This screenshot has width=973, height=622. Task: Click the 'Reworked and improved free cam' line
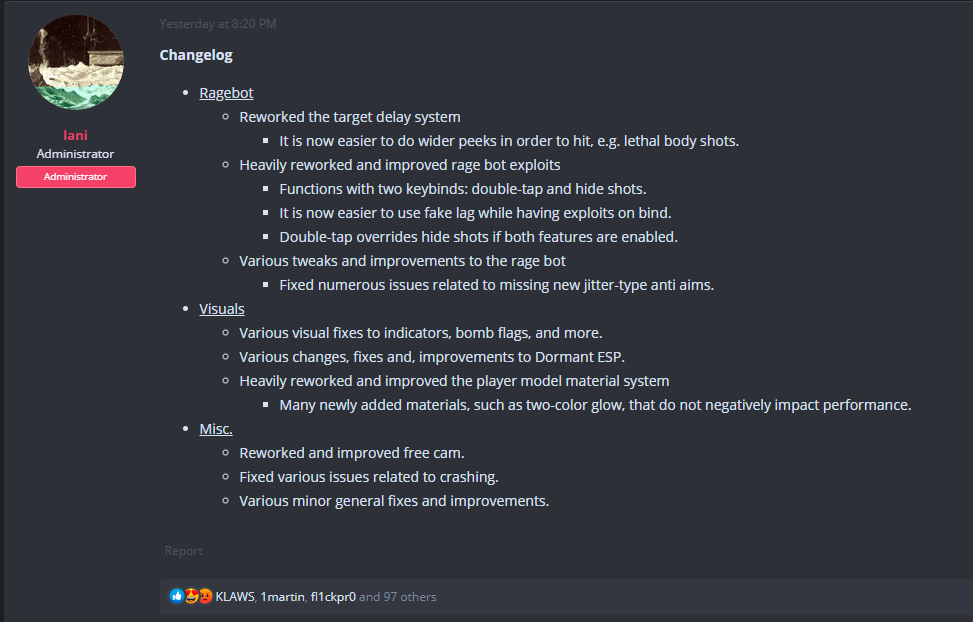pyautogui.click(x=351, y=453)
